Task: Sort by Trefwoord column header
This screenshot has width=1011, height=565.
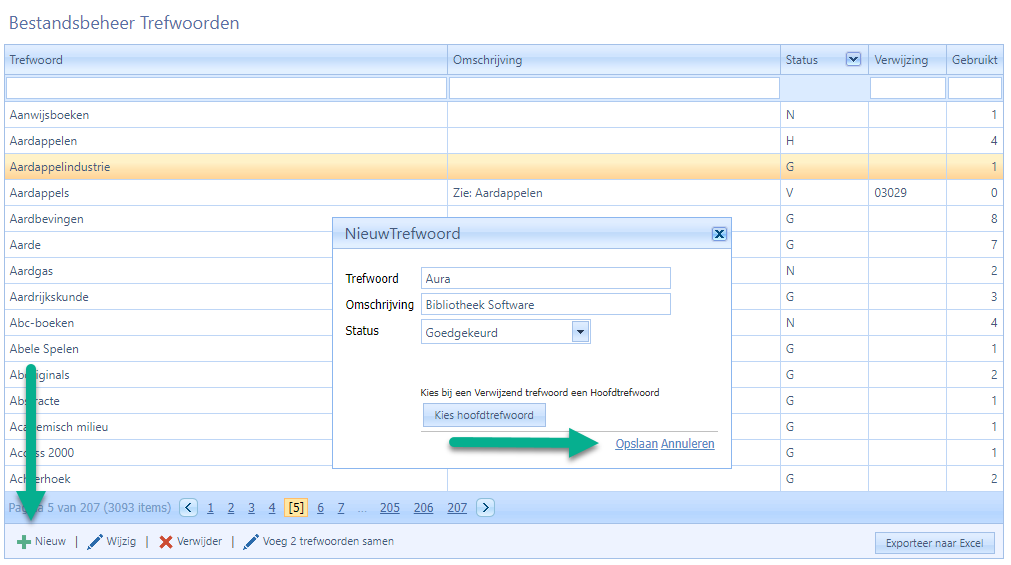Action: tap(36, 60)
